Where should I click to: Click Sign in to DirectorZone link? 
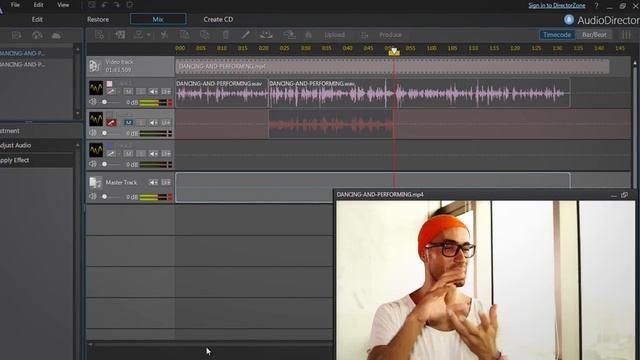[557, 5]
